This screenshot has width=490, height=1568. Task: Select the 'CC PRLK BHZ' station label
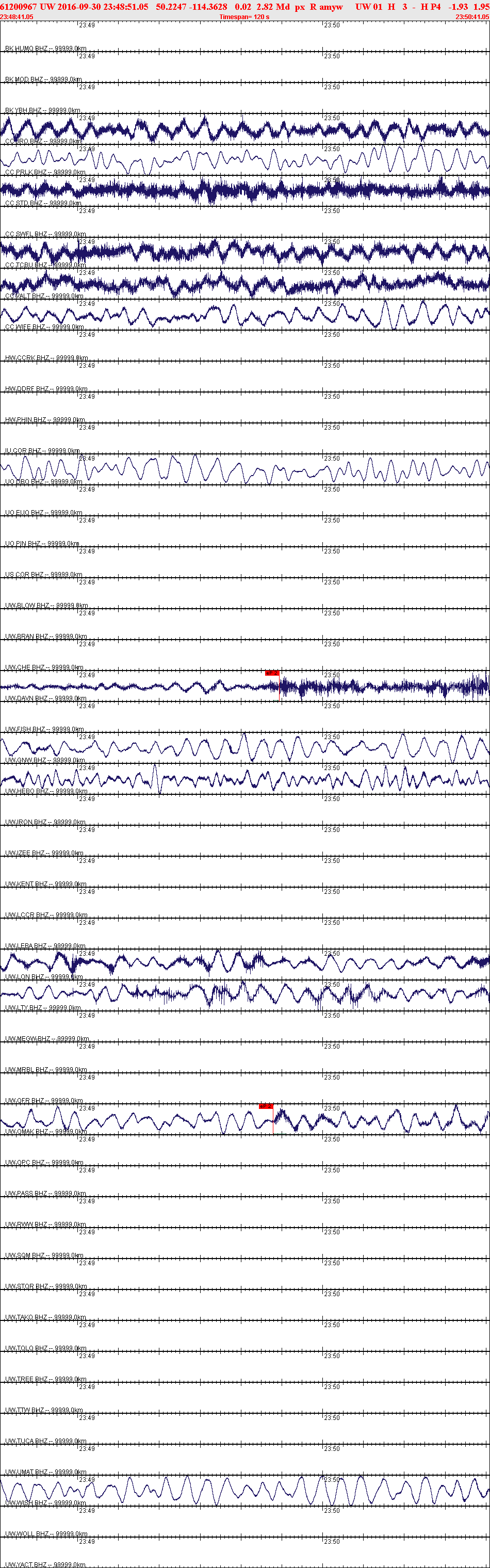point(45,172)
